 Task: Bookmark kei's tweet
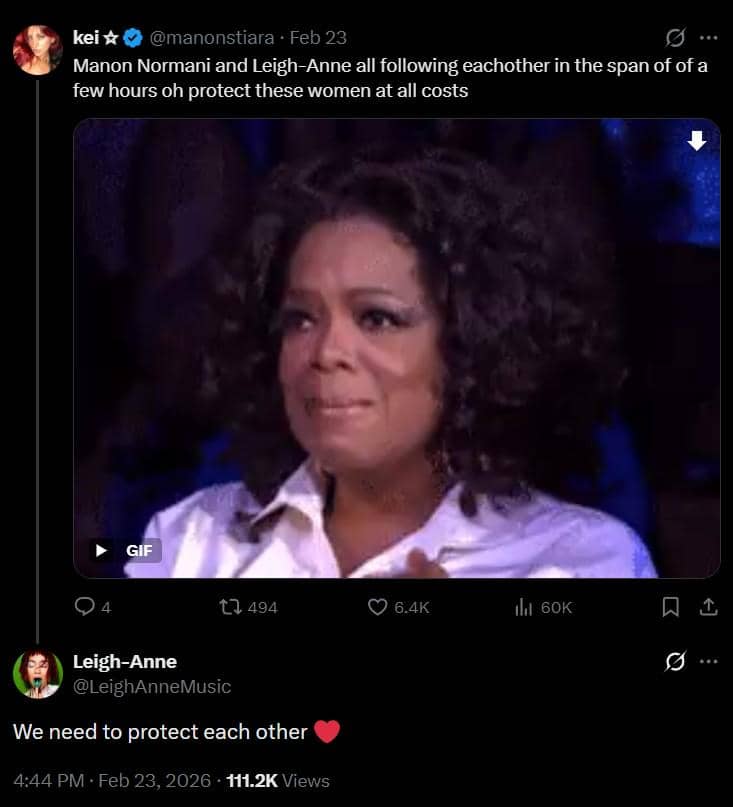tap(671, 607)
